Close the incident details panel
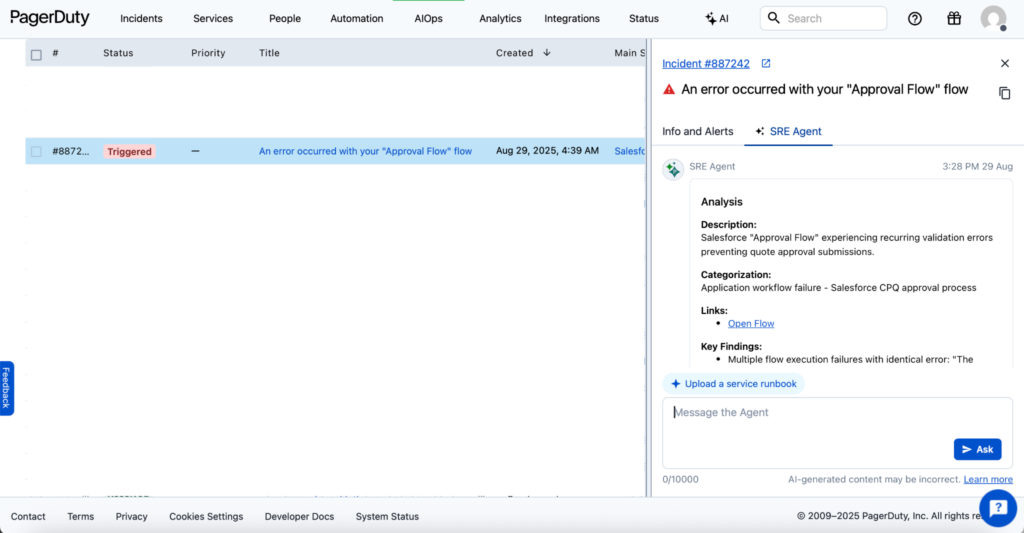 click(x=1005, y=63)
